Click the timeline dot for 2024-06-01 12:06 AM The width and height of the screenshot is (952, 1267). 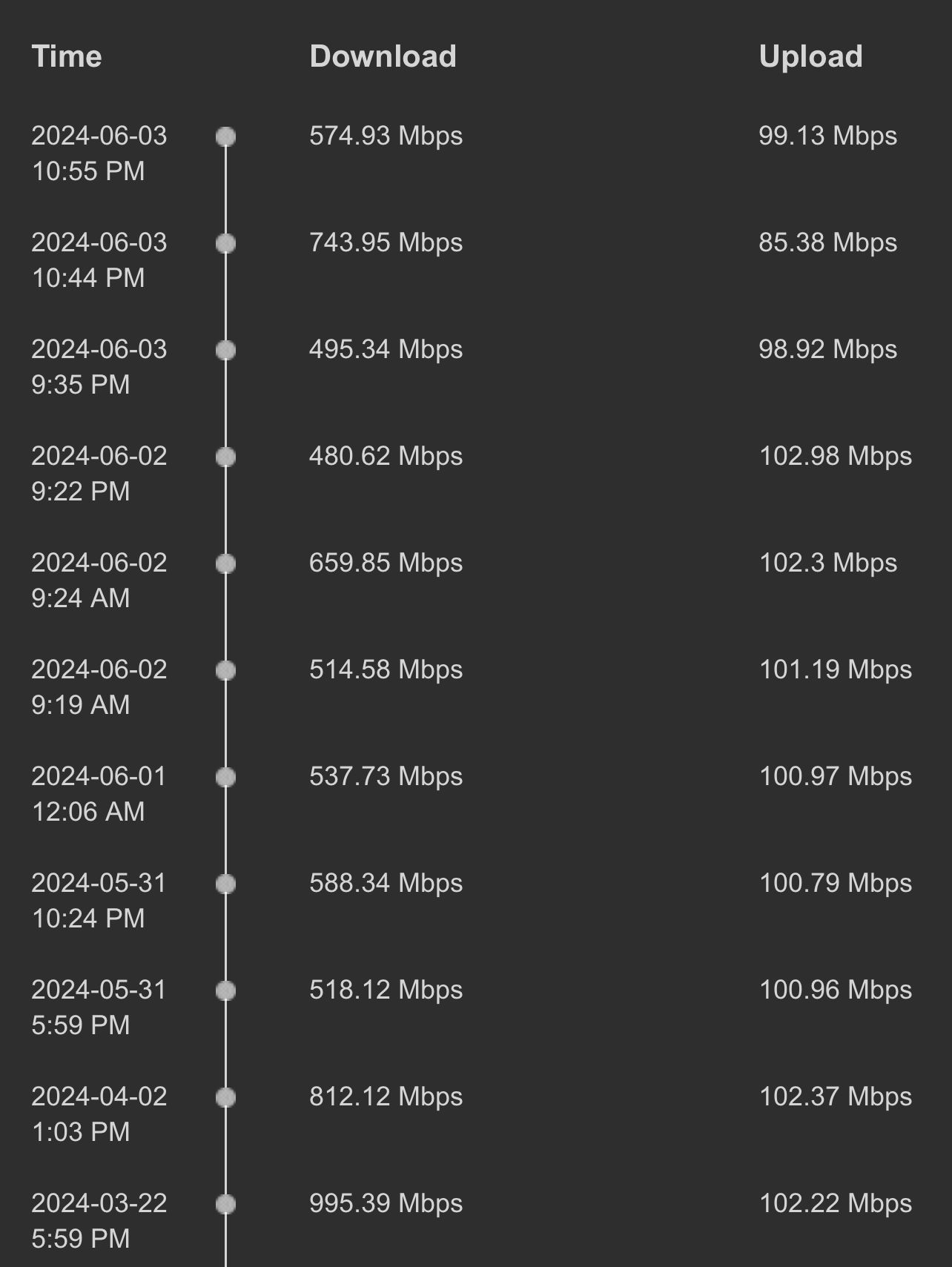coord(225,778)
